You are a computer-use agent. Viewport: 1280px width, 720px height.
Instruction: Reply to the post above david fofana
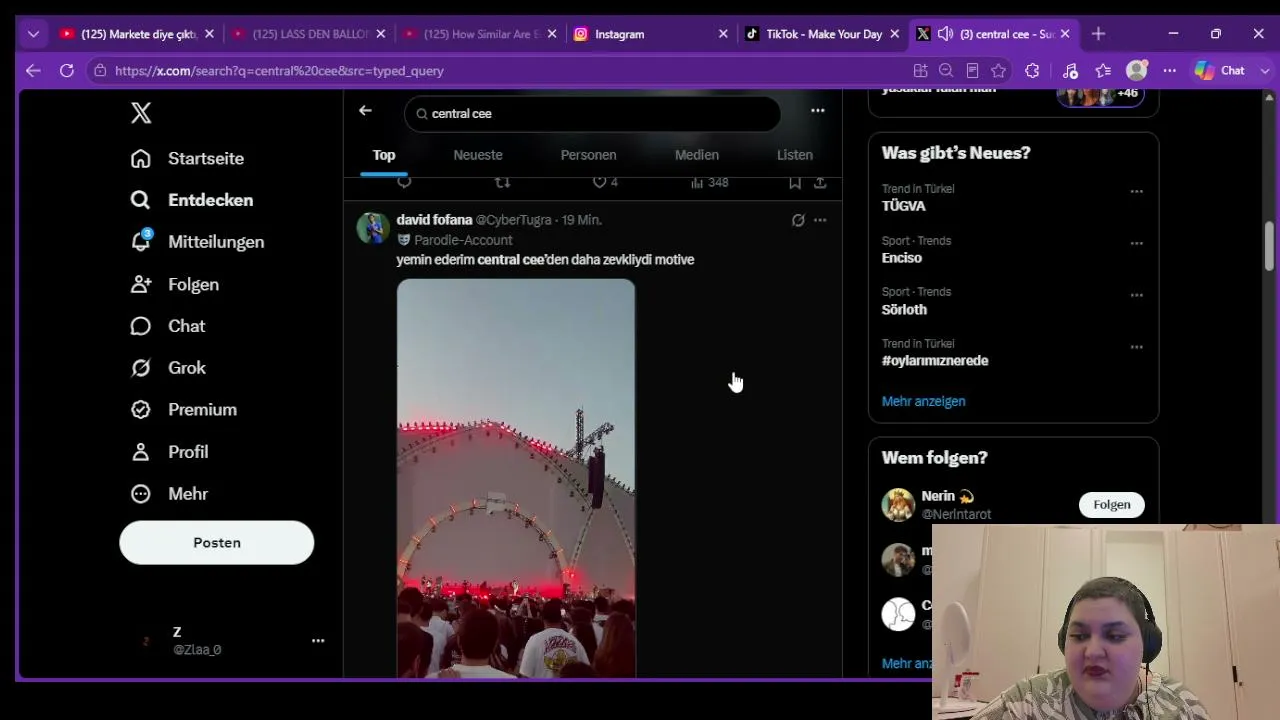pyautogui.click(x=404, y=182)
